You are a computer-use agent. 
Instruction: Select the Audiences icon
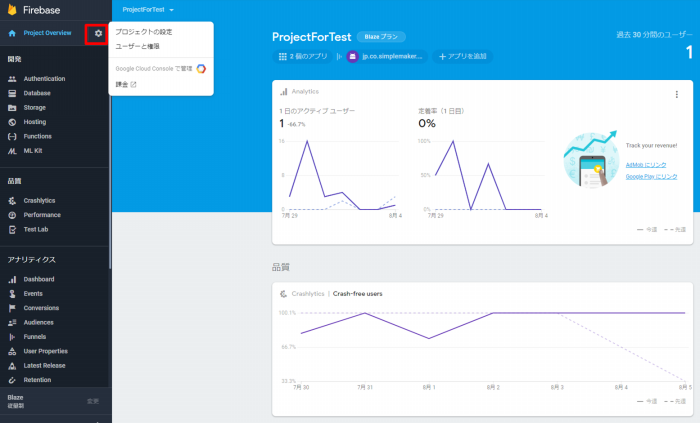click(12, 322)
